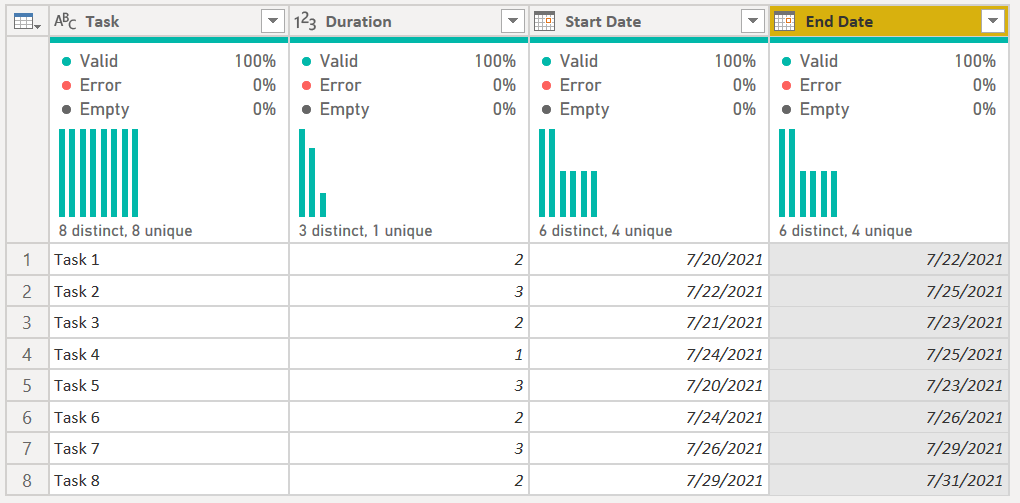Select row number 8
This screenshot has height=503, width=1020.
(27, 480)
